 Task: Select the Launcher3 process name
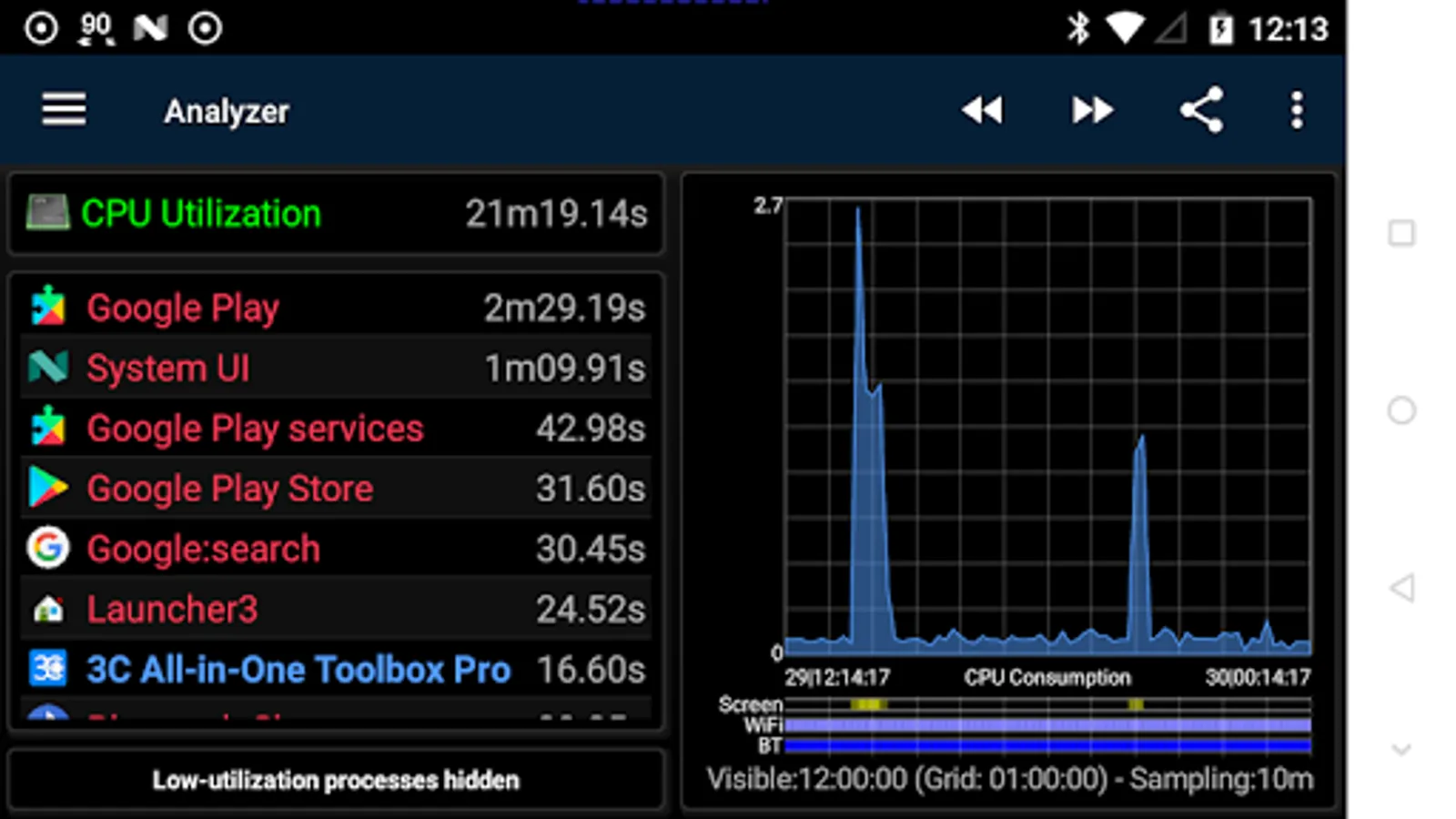[x=172, y=609]
